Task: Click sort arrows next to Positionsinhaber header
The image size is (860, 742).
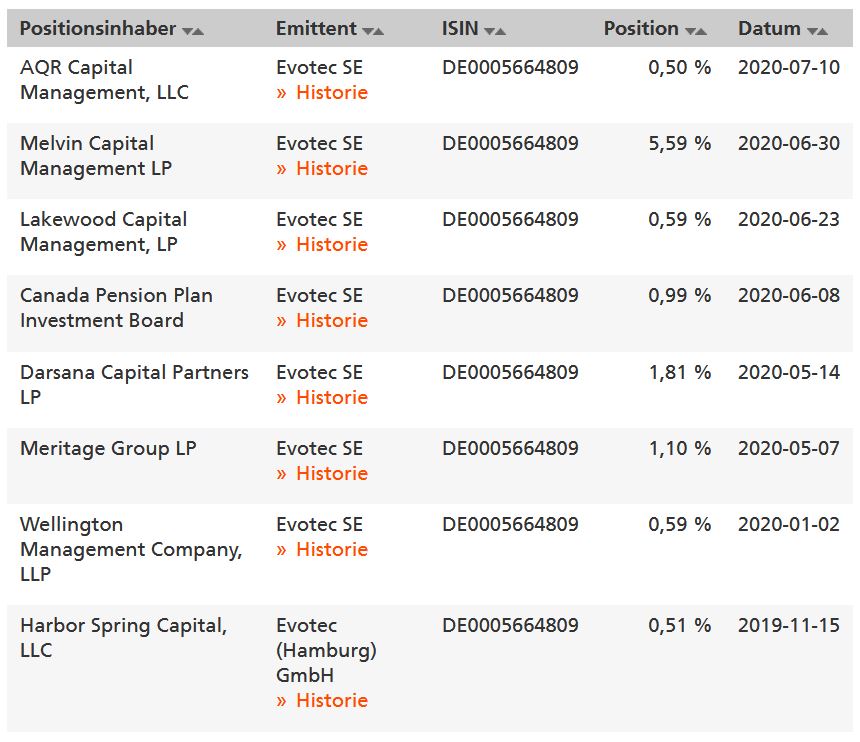Action: pos(193,31)
